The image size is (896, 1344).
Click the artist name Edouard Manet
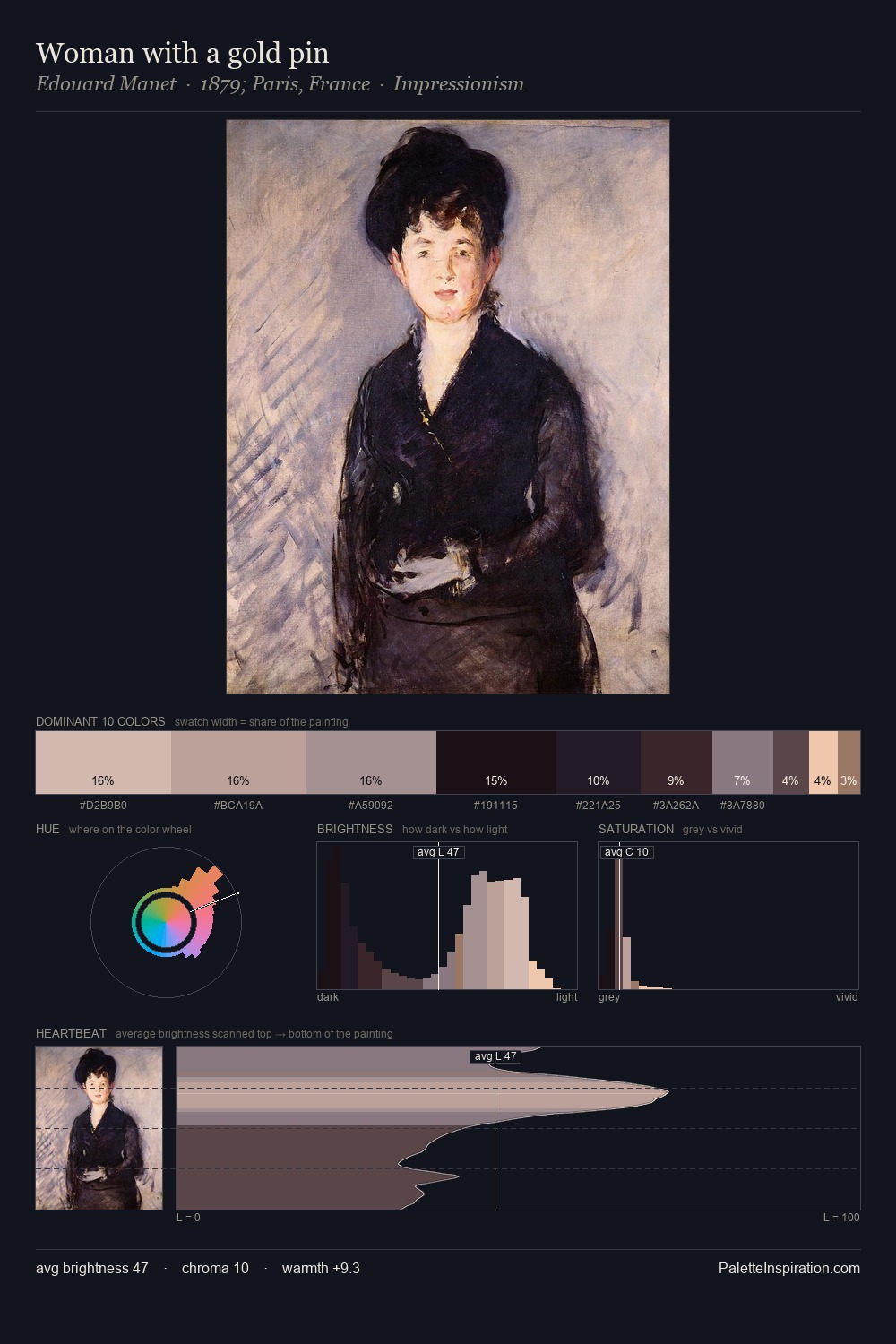pos(106,84)
